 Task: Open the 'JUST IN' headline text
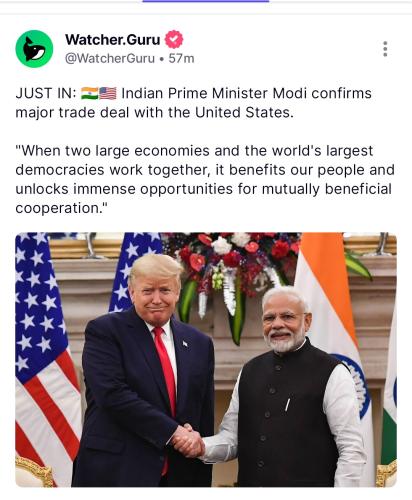coord(193,103)
